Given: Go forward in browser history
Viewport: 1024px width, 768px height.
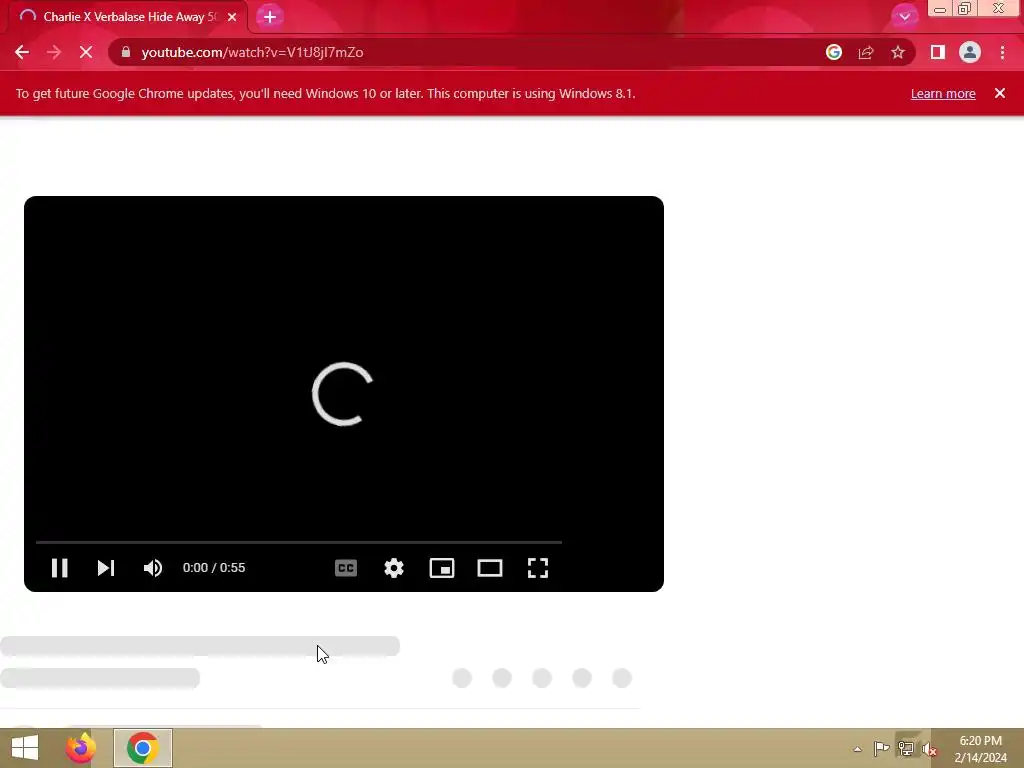Looking at the screenshot, I should [x=54, y=52].
